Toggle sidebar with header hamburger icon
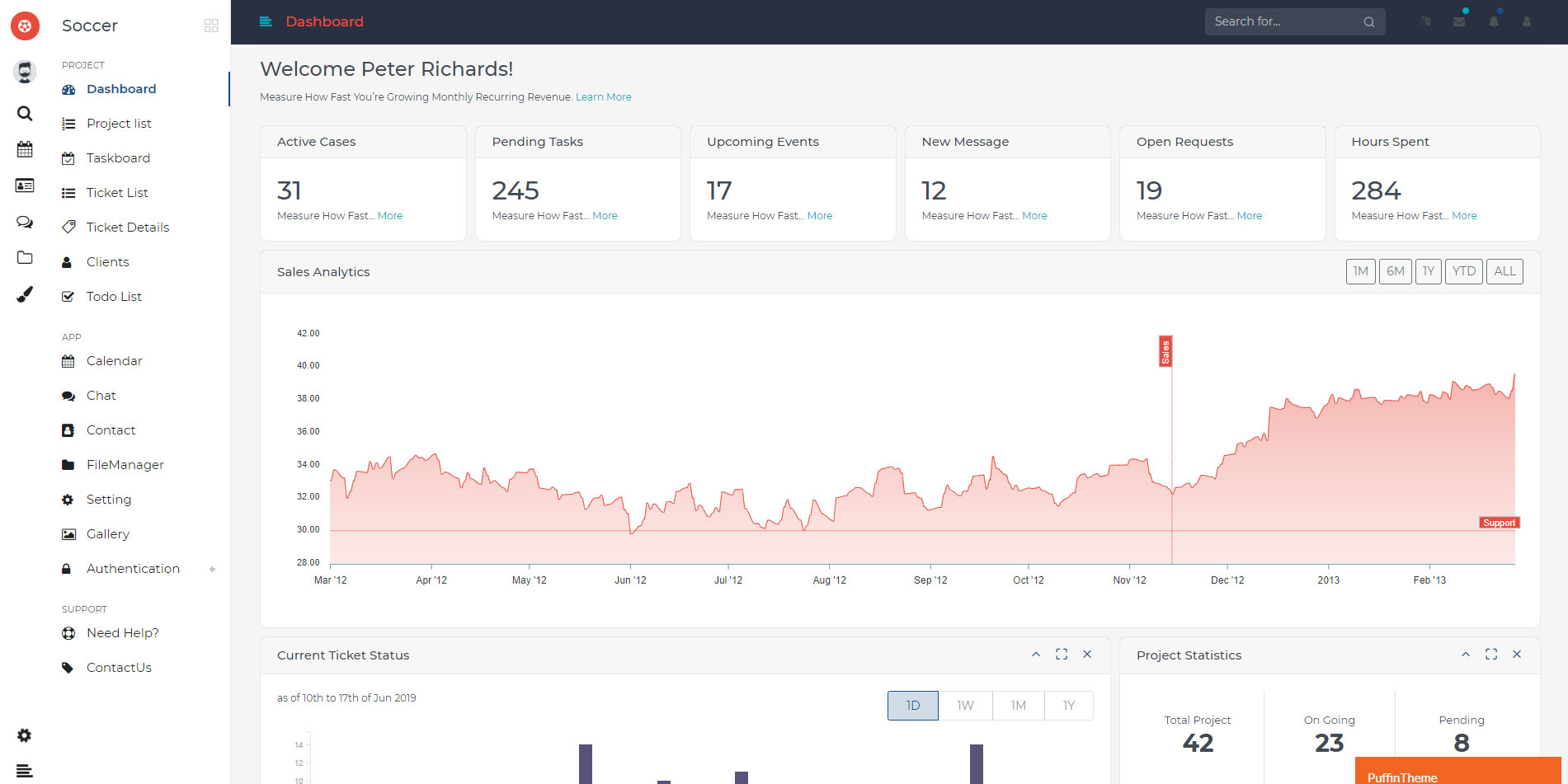 point(266,21)
